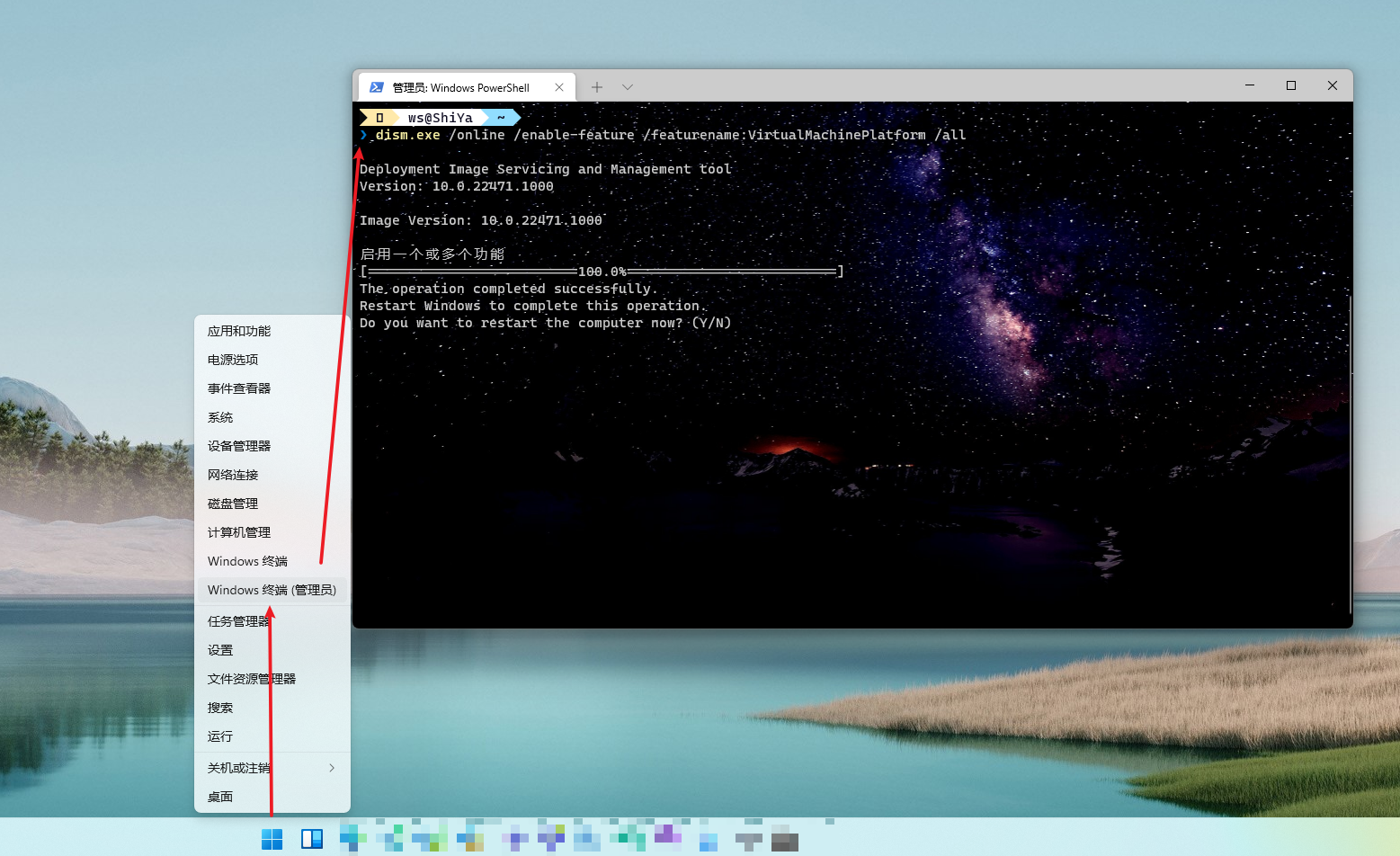Click the Image Version: 10.0.22471.1000 line

[x=481, y=220]
